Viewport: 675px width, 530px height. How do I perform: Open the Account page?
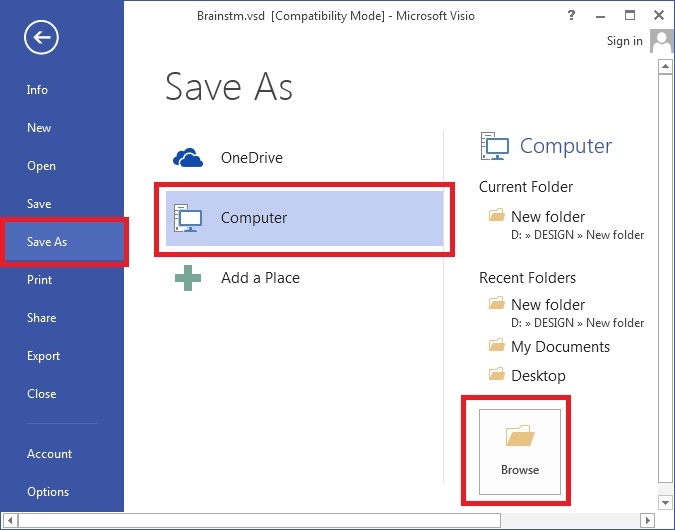click(49, 453)
